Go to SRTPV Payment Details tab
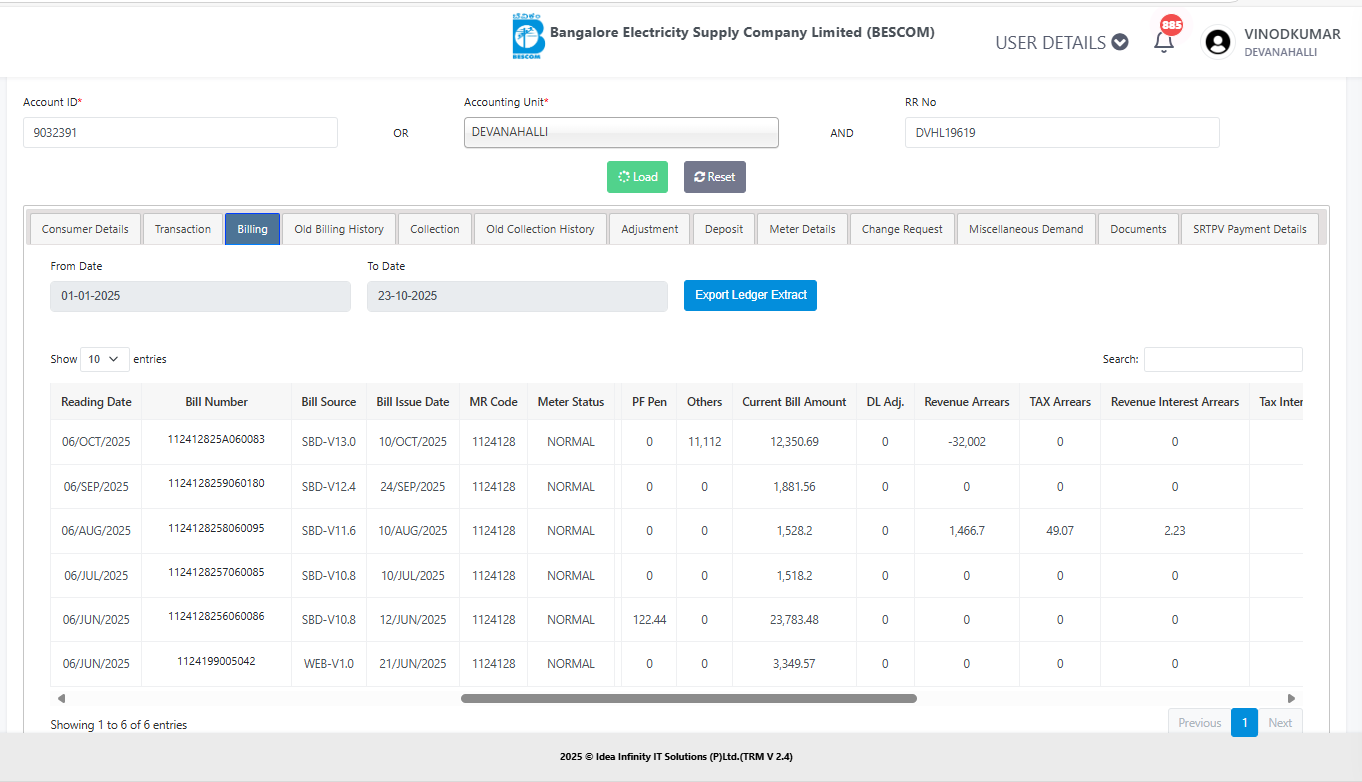This screenshot has width=1362, height=782. tap(1249, 229)
